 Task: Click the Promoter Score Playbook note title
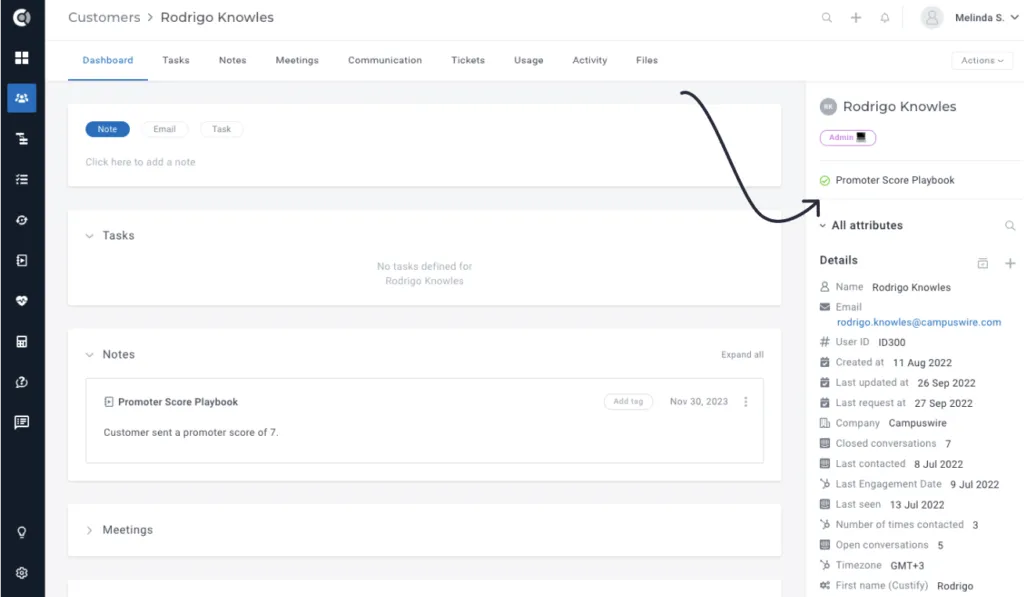[x=178, y=402]
